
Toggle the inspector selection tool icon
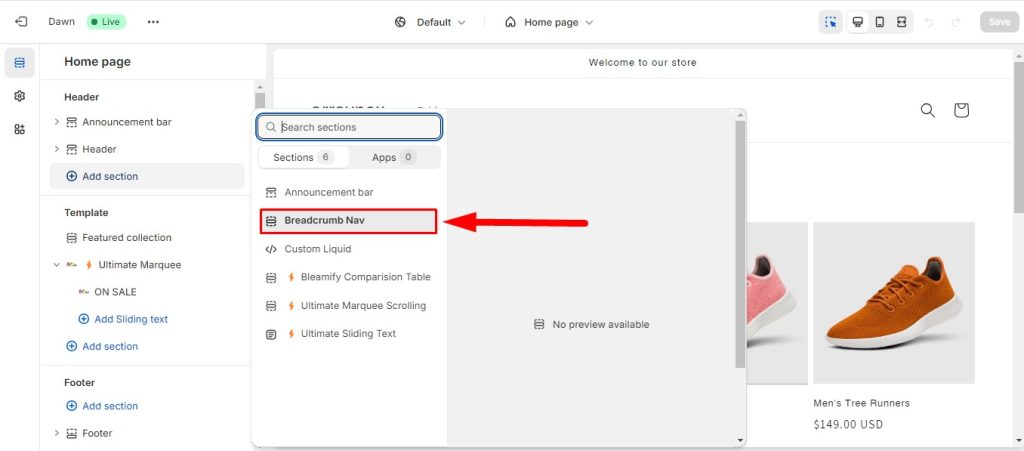tap(830, 22)
